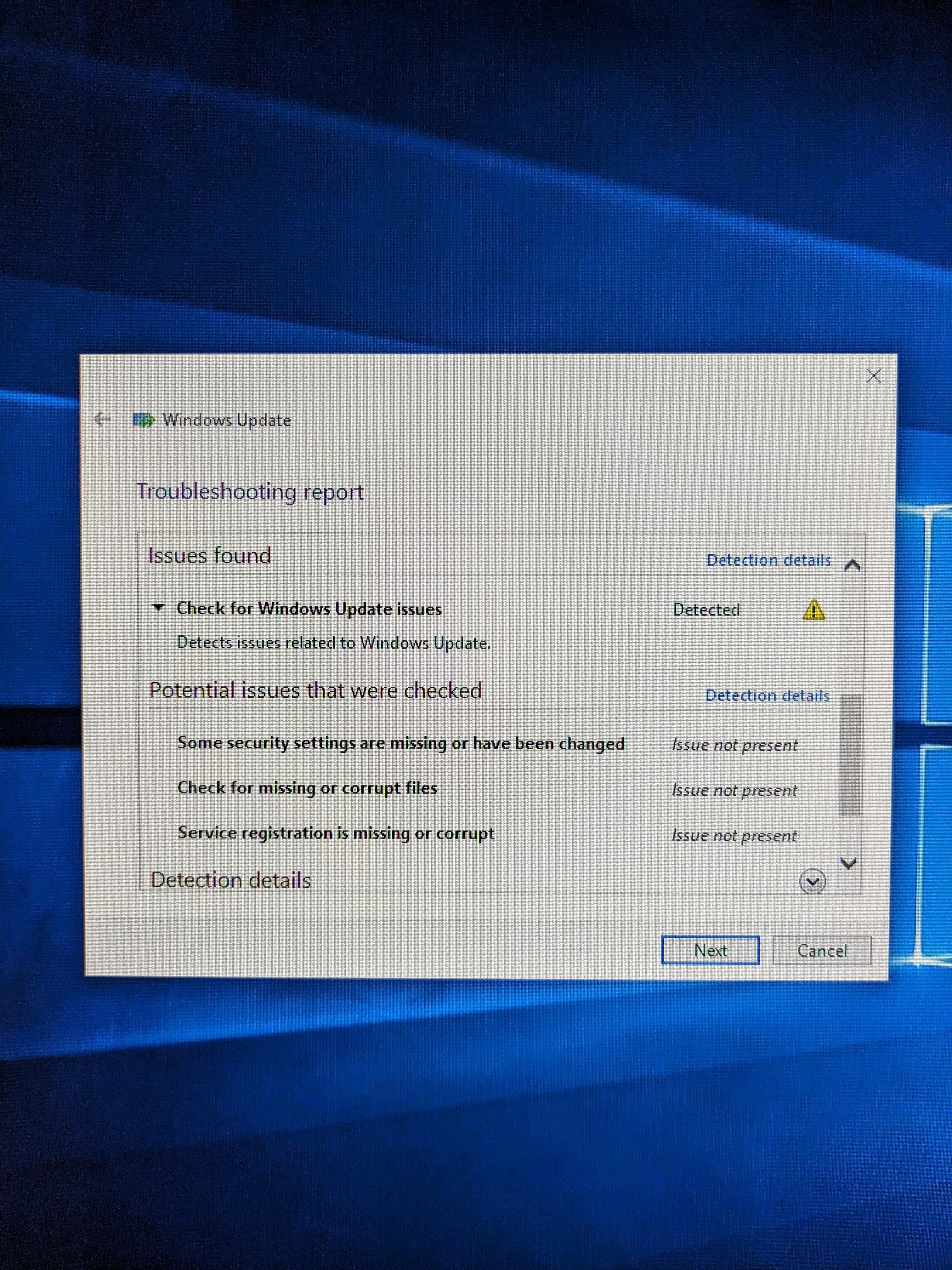The width and height of the screenshot is (952, 1270).
Task: Collapse Check for Windows Update issues triangle
Action: coord(158,608)
